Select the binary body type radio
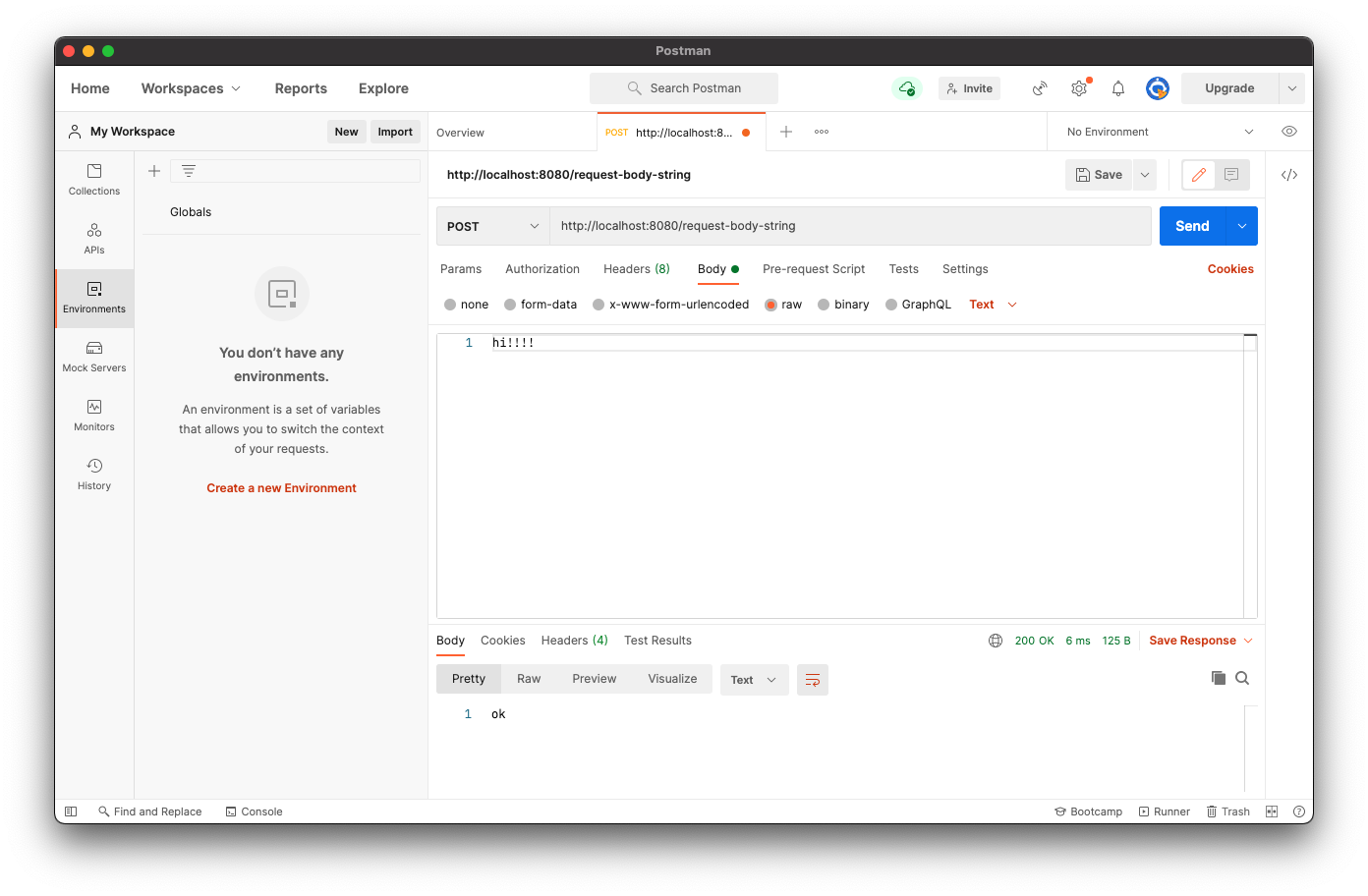 [x=824, y=305]
